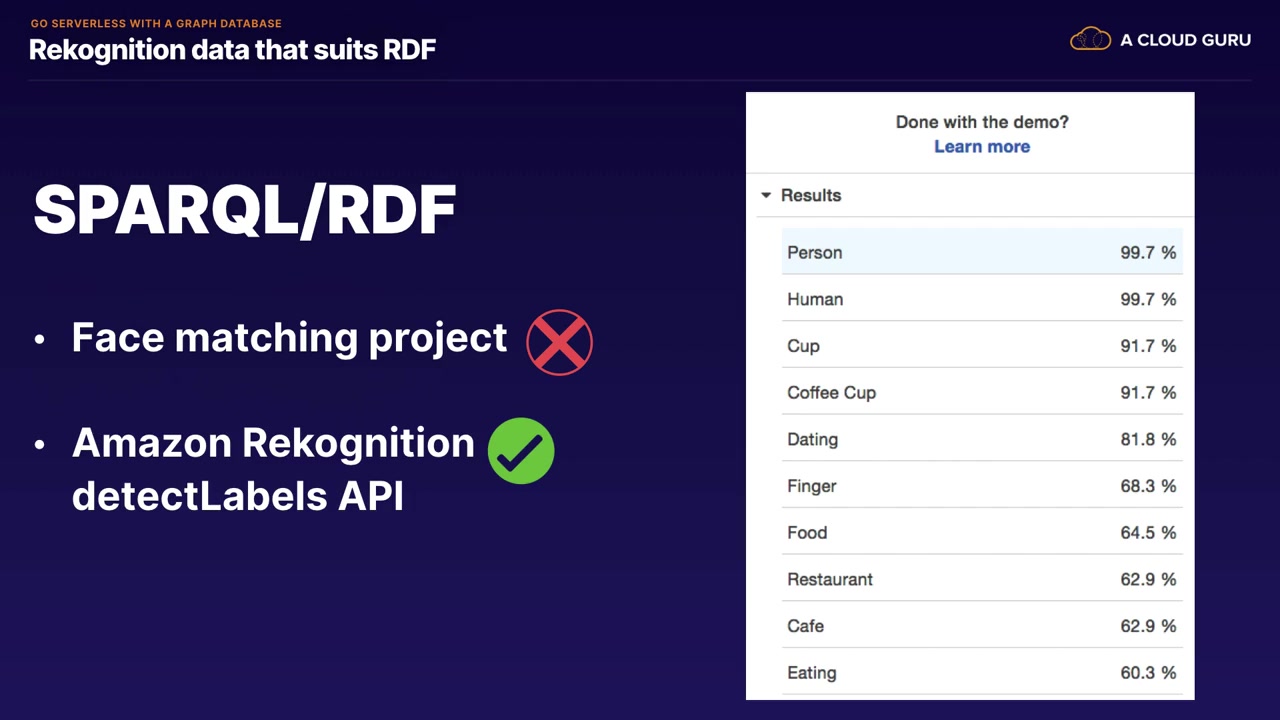
Task: Select the Eating result row
Action: [981, 673]
